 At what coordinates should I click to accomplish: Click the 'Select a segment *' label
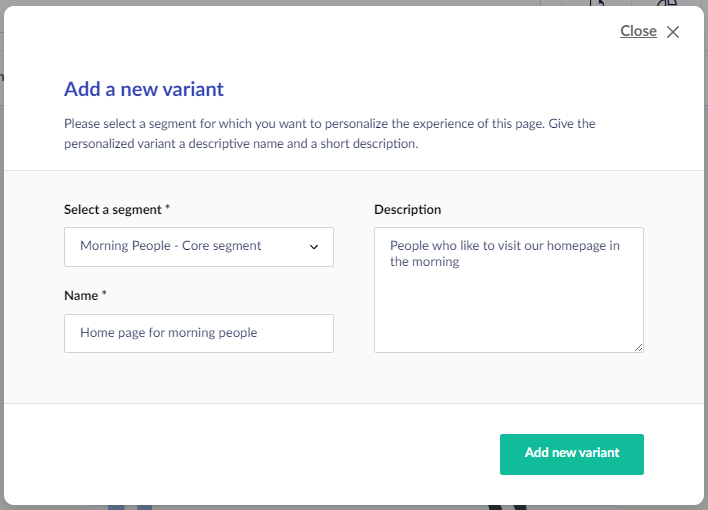tap(117, 210)
